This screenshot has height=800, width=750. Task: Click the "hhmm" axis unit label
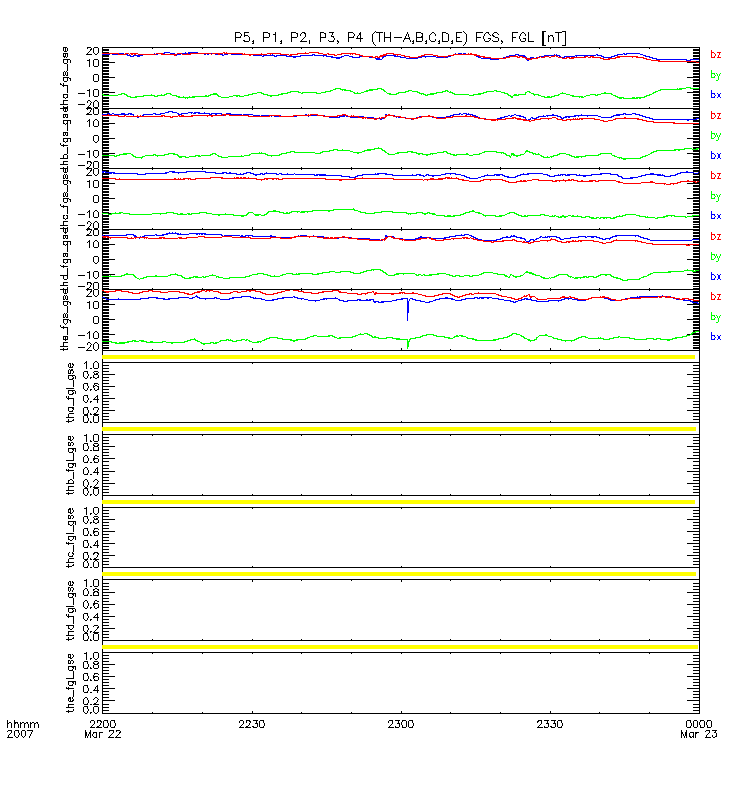22,724
